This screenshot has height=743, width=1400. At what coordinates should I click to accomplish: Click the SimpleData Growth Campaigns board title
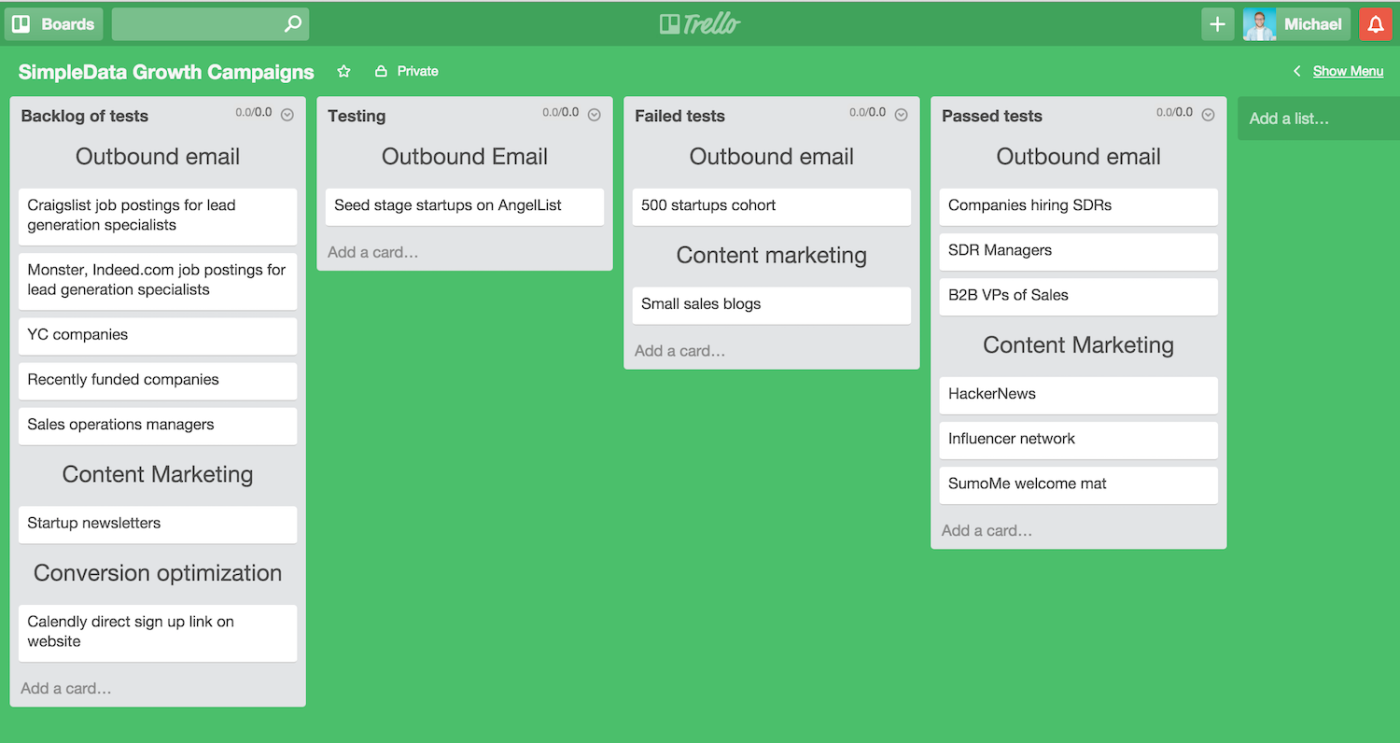[x=166, y=72]
